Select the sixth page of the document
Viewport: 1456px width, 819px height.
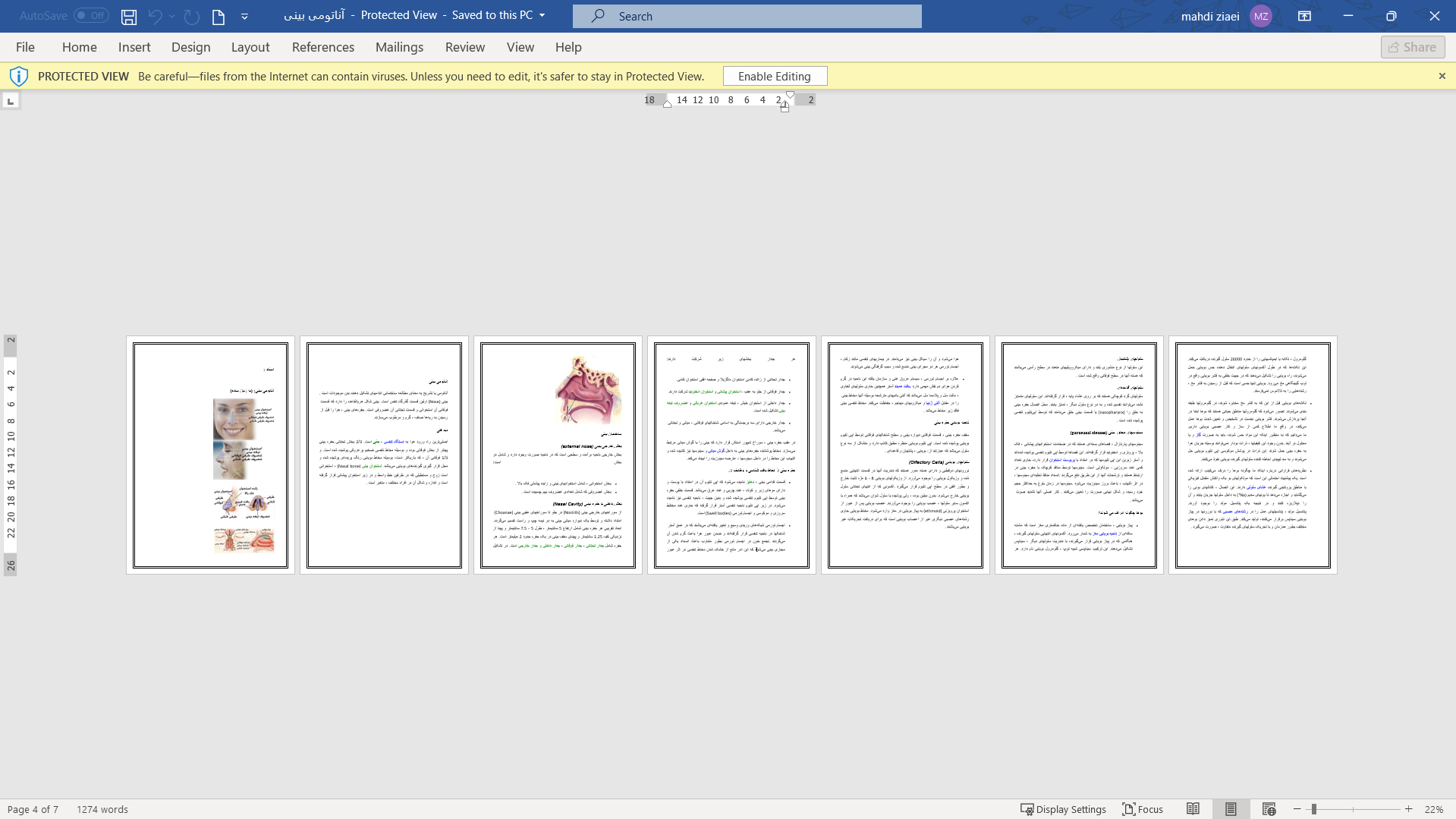pos(1079,455)
